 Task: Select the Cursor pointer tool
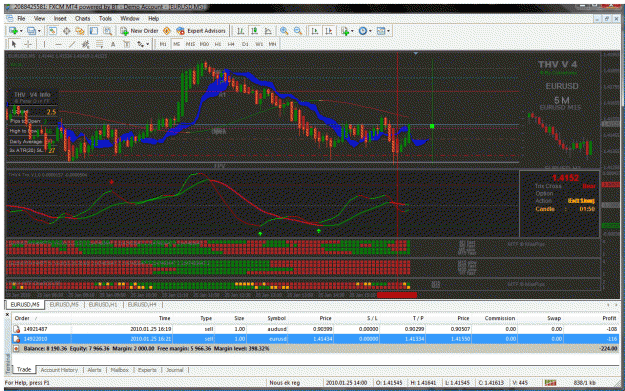[14, 44]
